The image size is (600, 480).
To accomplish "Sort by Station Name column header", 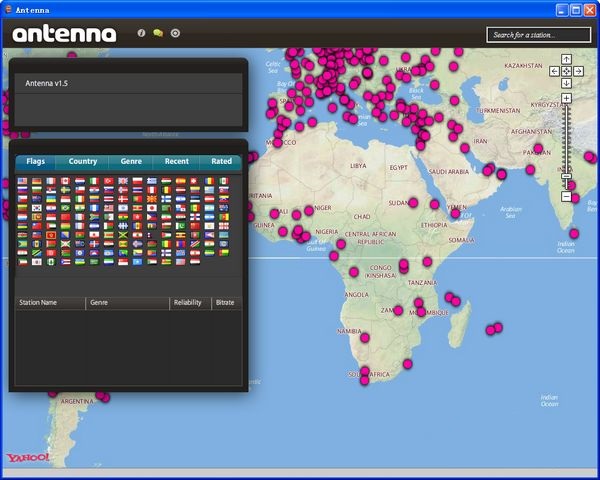I will point(38,302).
